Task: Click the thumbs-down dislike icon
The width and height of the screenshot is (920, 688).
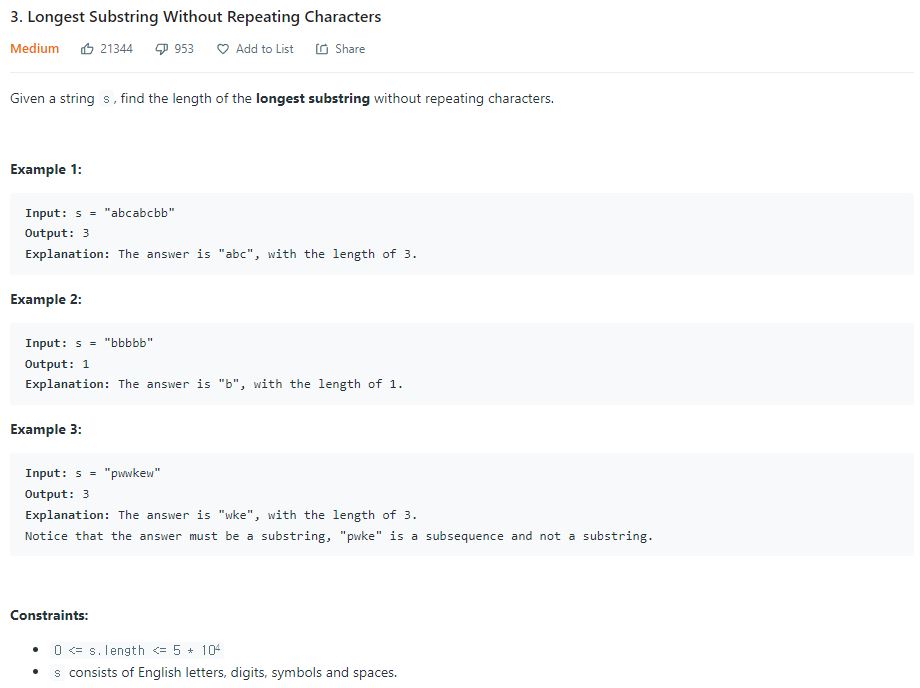Action: point(160,48)
